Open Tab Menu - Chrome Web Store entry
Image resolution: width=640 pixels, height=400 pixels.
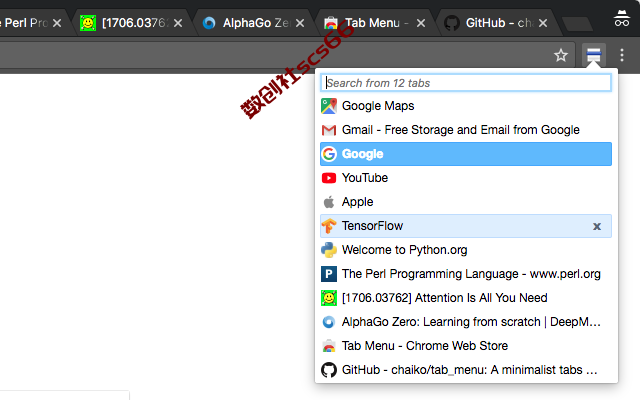coord(466,346)
